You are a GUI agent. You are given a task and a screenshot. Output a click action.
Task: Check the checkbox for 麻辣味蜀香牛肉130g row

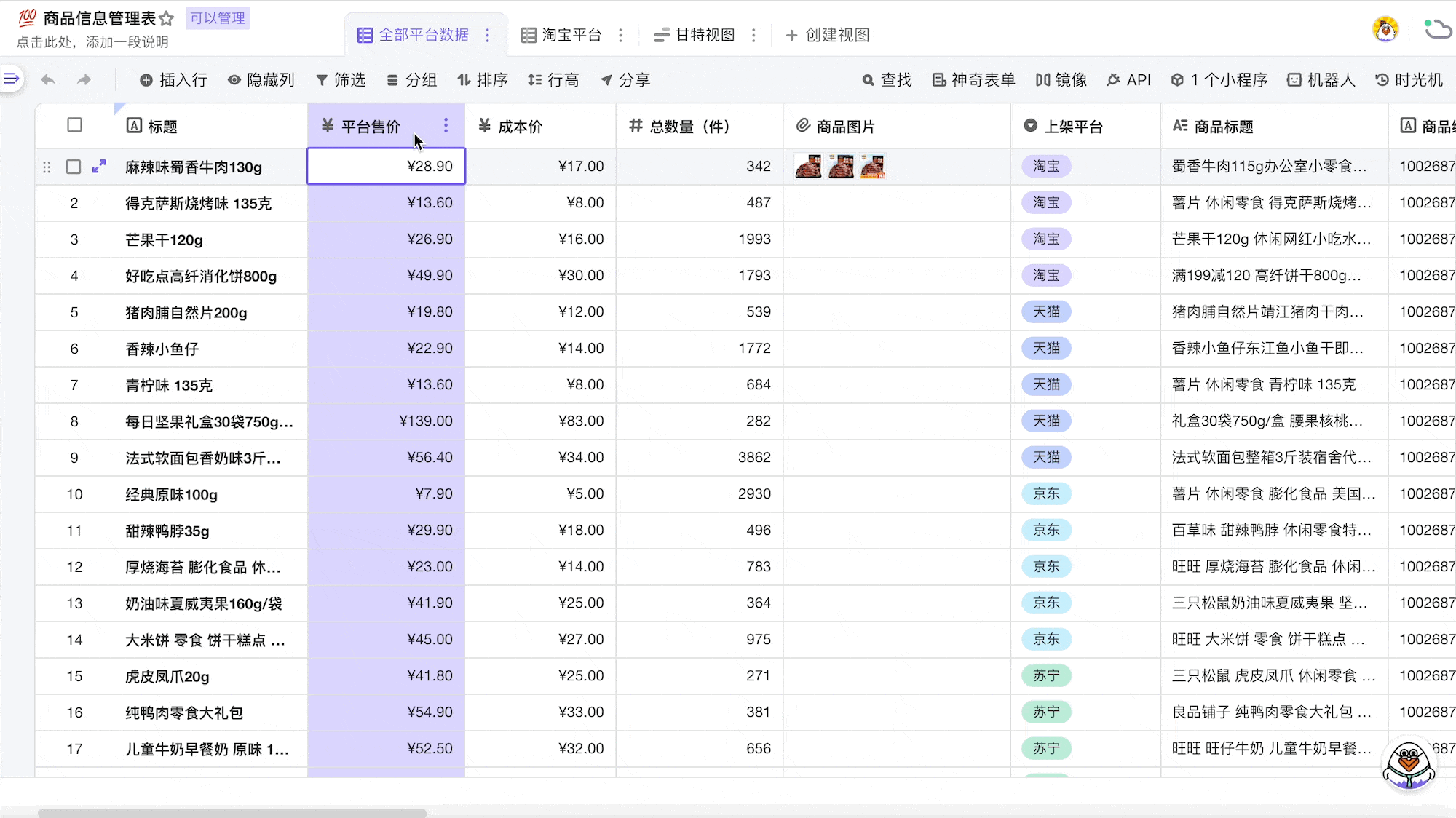point(74,166)
